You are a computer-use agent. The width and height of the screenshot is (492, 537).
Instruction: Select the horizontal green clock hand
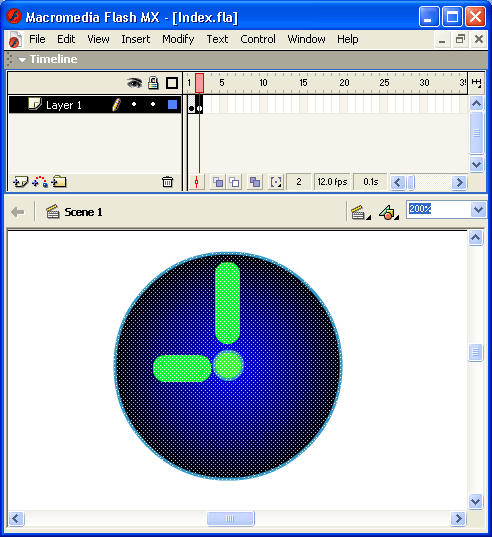[x=182, y=369]
